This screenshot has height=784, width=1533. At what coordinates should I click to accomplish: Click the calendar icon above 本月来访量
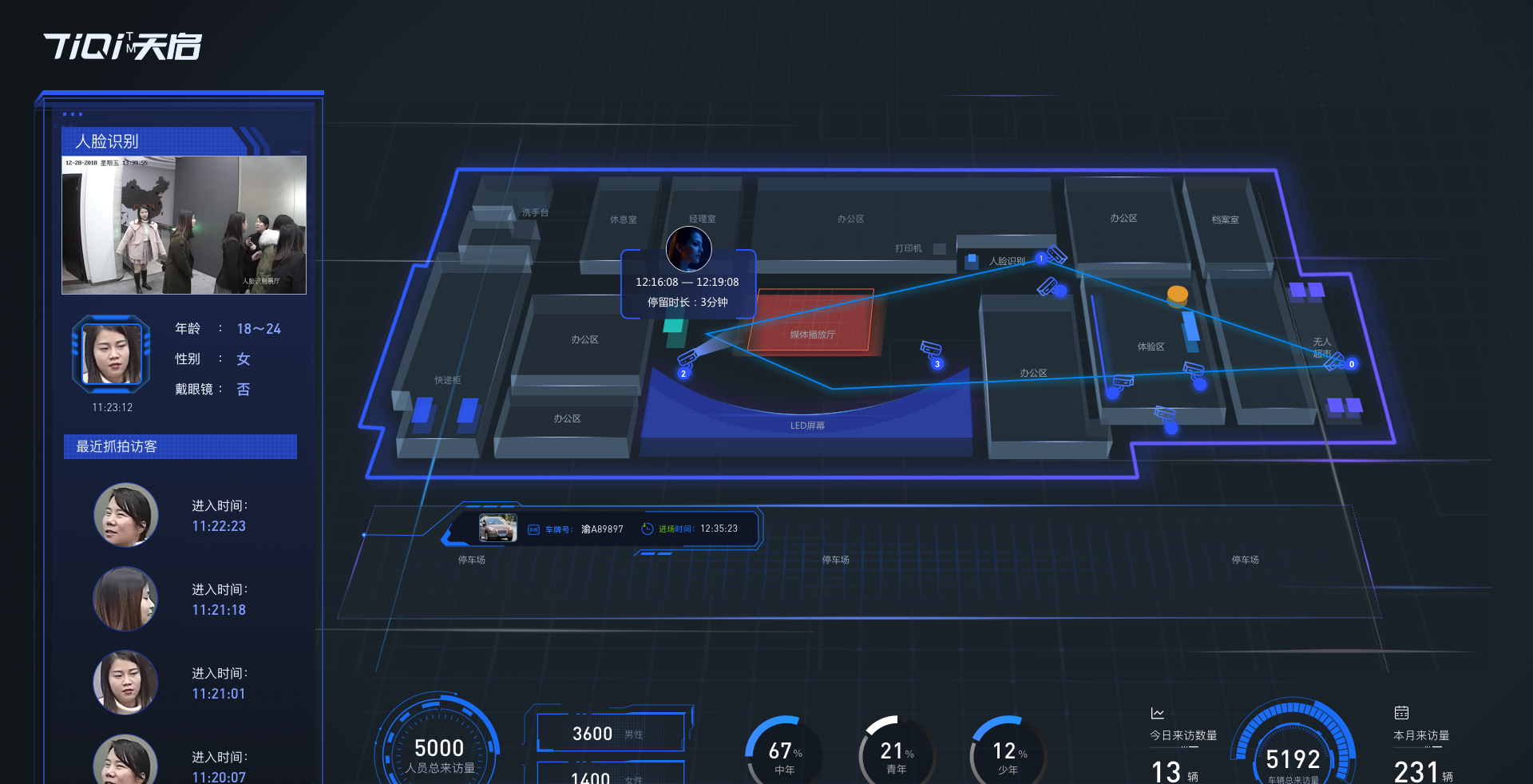pyautogui.click(x=1401, y=713)
